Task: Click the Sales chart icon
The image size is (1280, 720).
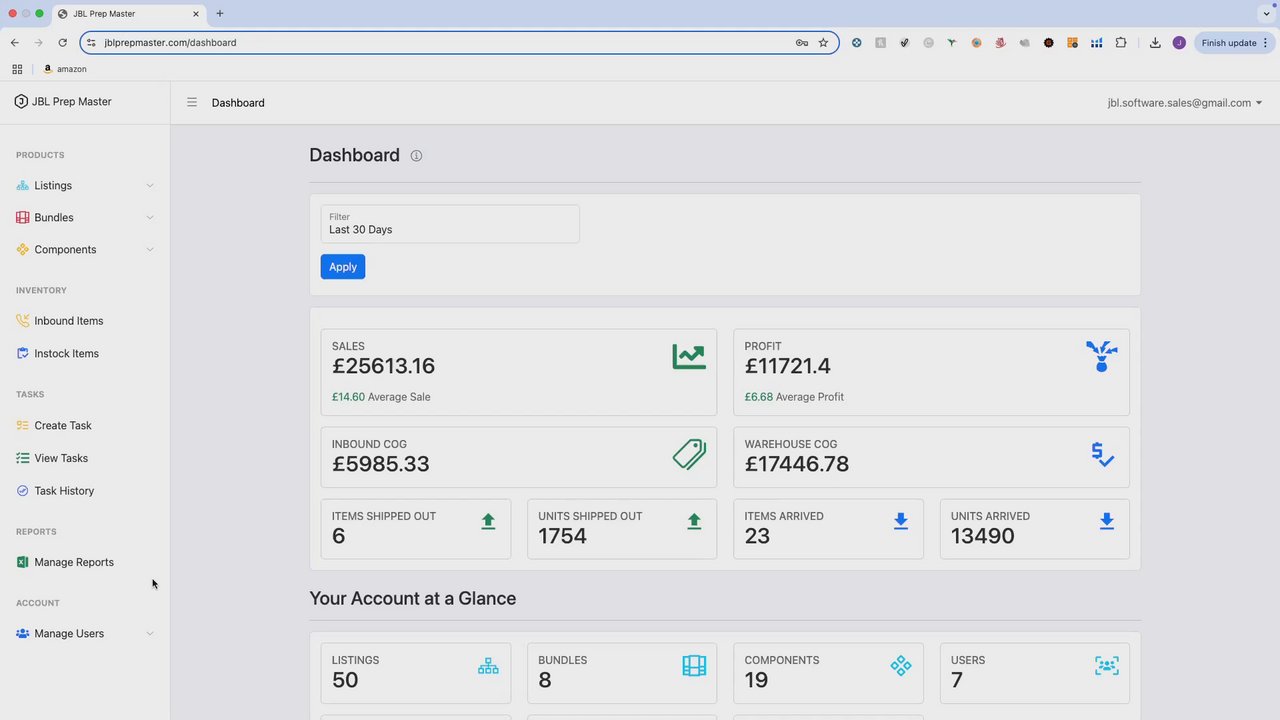Action: 688,357
